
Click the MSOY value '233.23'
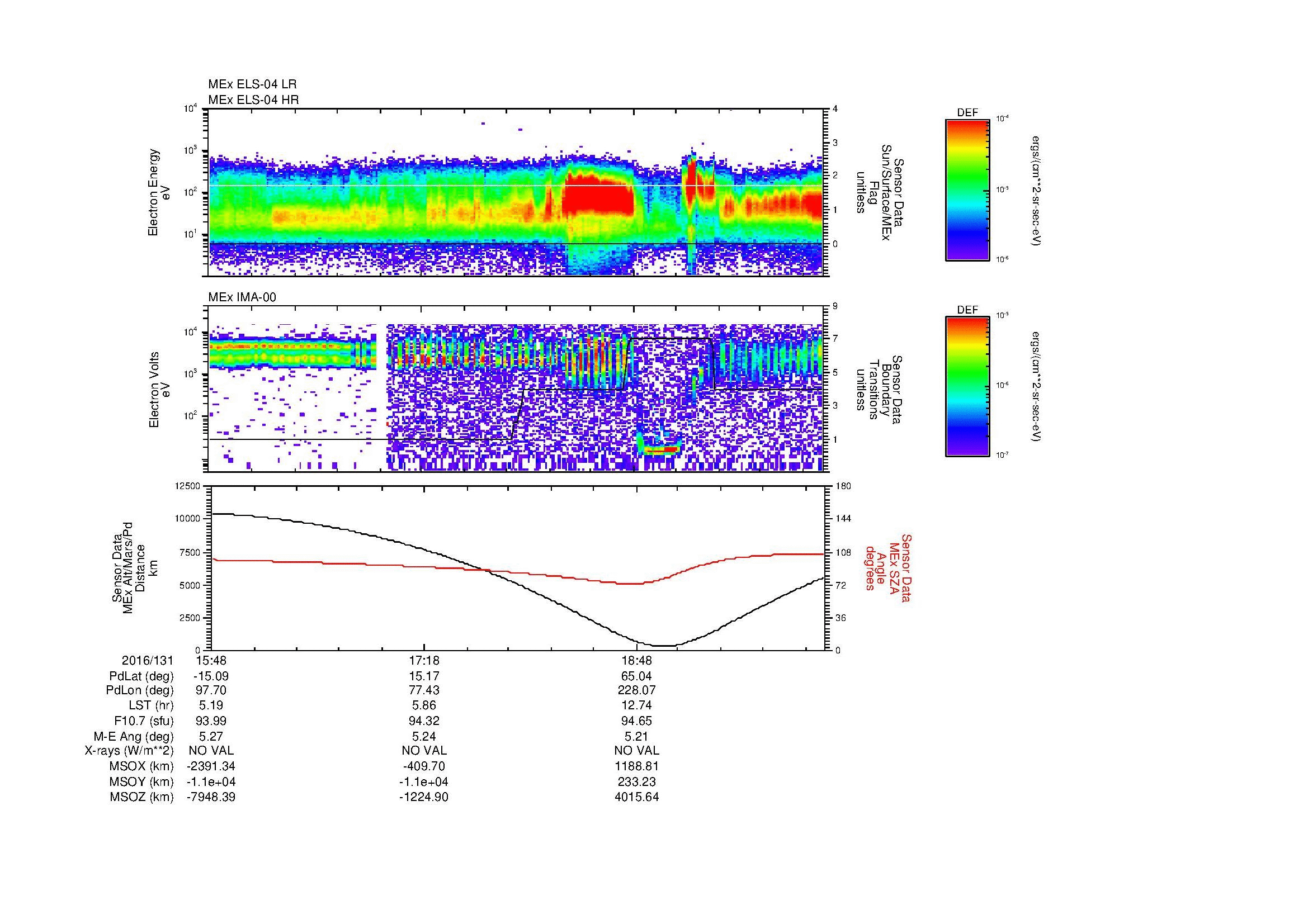click(636, 782)
